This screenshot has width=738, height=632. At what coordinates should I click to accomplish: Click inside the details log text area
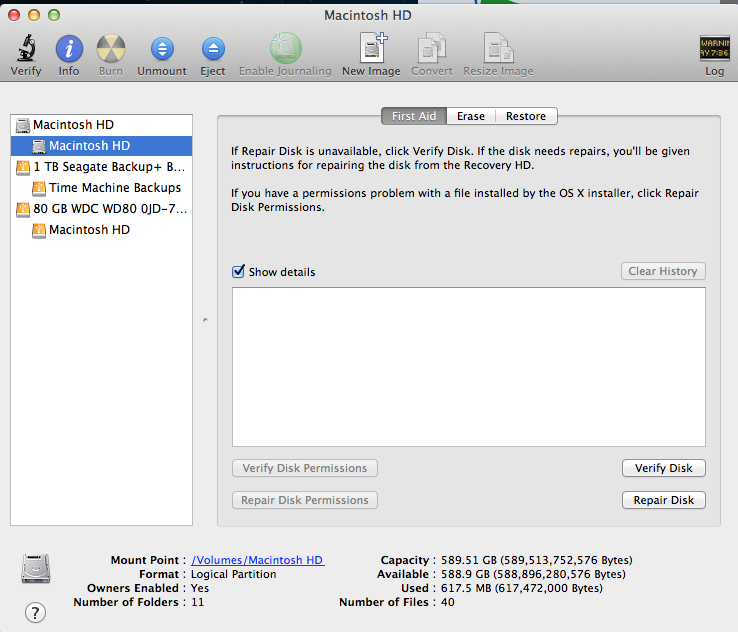pos(469,367)
